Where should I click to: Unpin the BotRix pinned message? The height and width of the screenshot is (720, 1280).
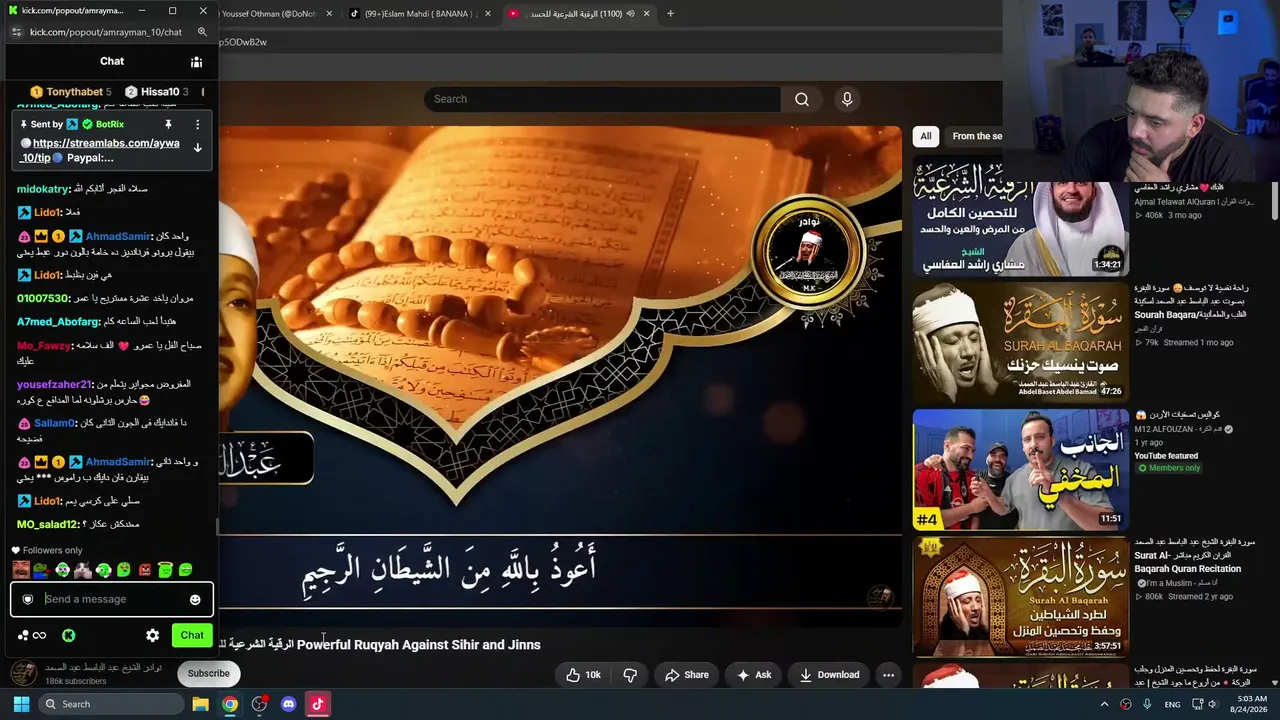[x=168, y=124]
